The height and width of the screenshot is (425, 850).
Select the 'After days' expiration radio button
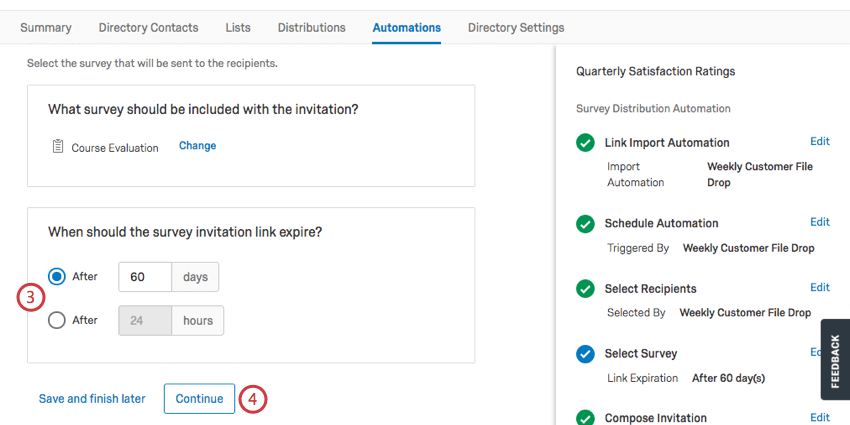[57, 277]
